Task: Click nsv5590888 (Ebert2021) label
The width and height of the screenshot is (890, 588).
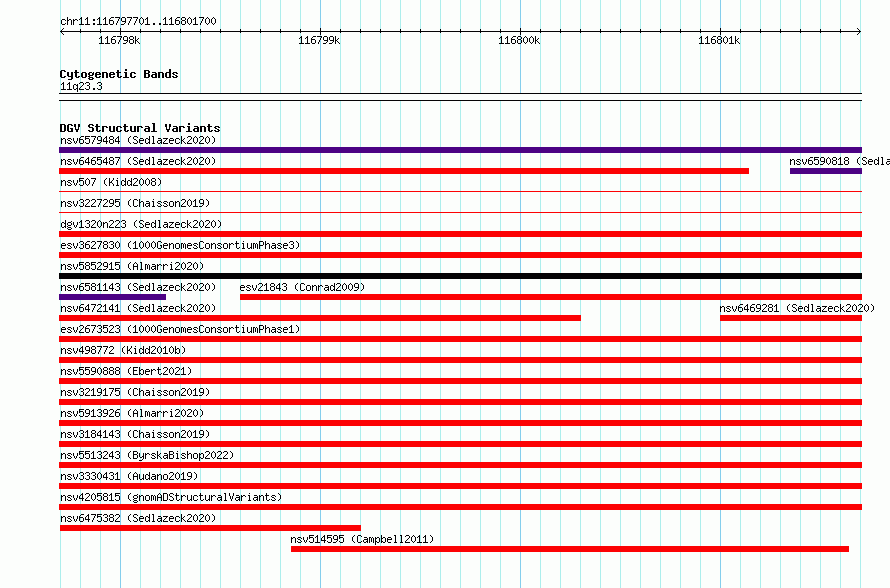Action: coord(126,371)
